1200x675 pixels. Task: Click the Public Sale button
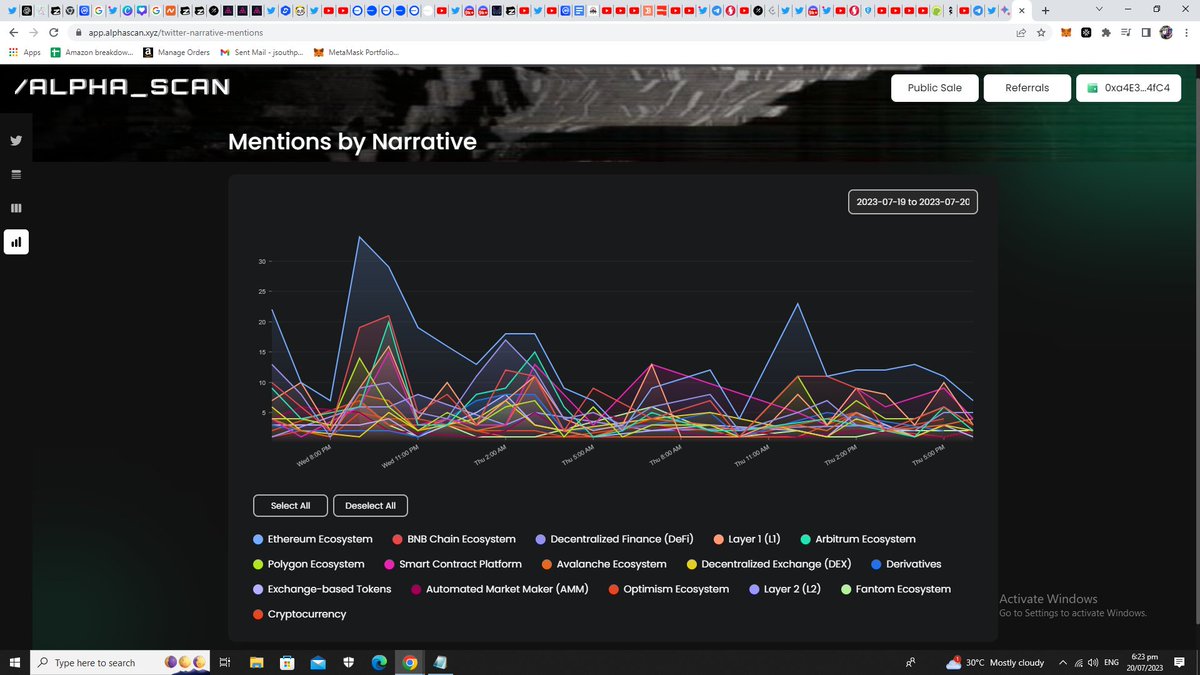tap(933, 87)
